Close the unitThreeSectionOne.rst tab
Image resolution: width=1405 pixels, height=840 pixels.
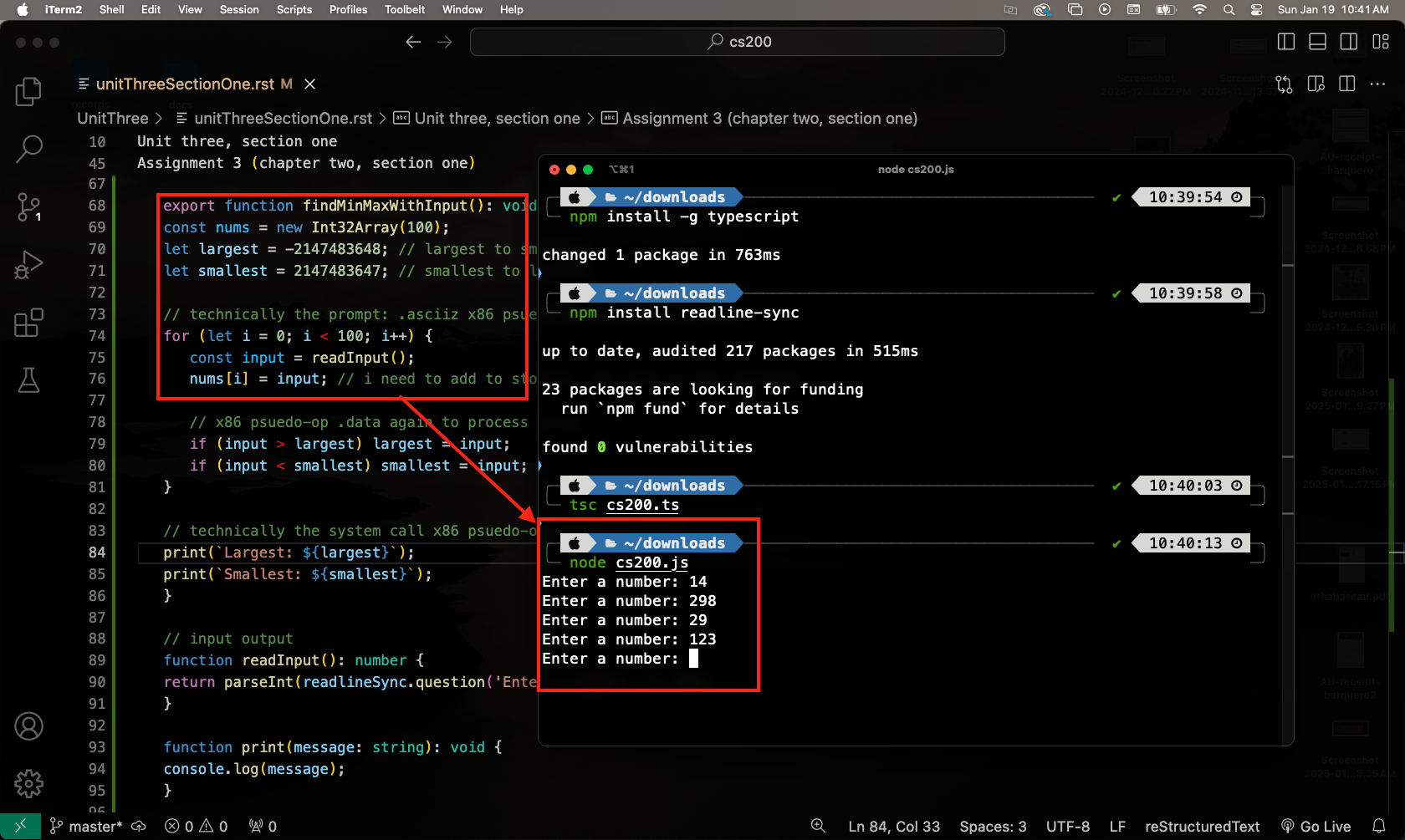(309, 84)
